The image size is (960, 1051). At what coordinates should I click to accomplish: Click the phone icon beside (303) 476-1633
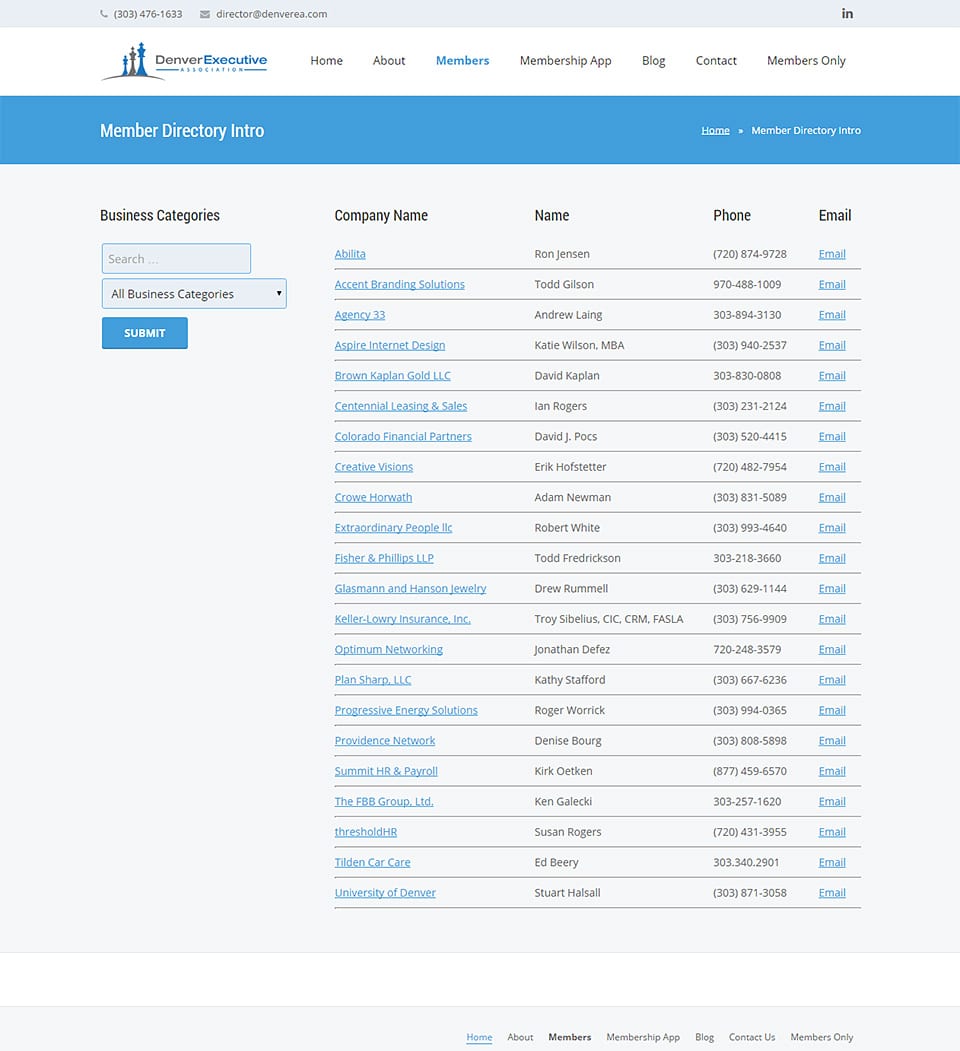[x=104, y=13]
